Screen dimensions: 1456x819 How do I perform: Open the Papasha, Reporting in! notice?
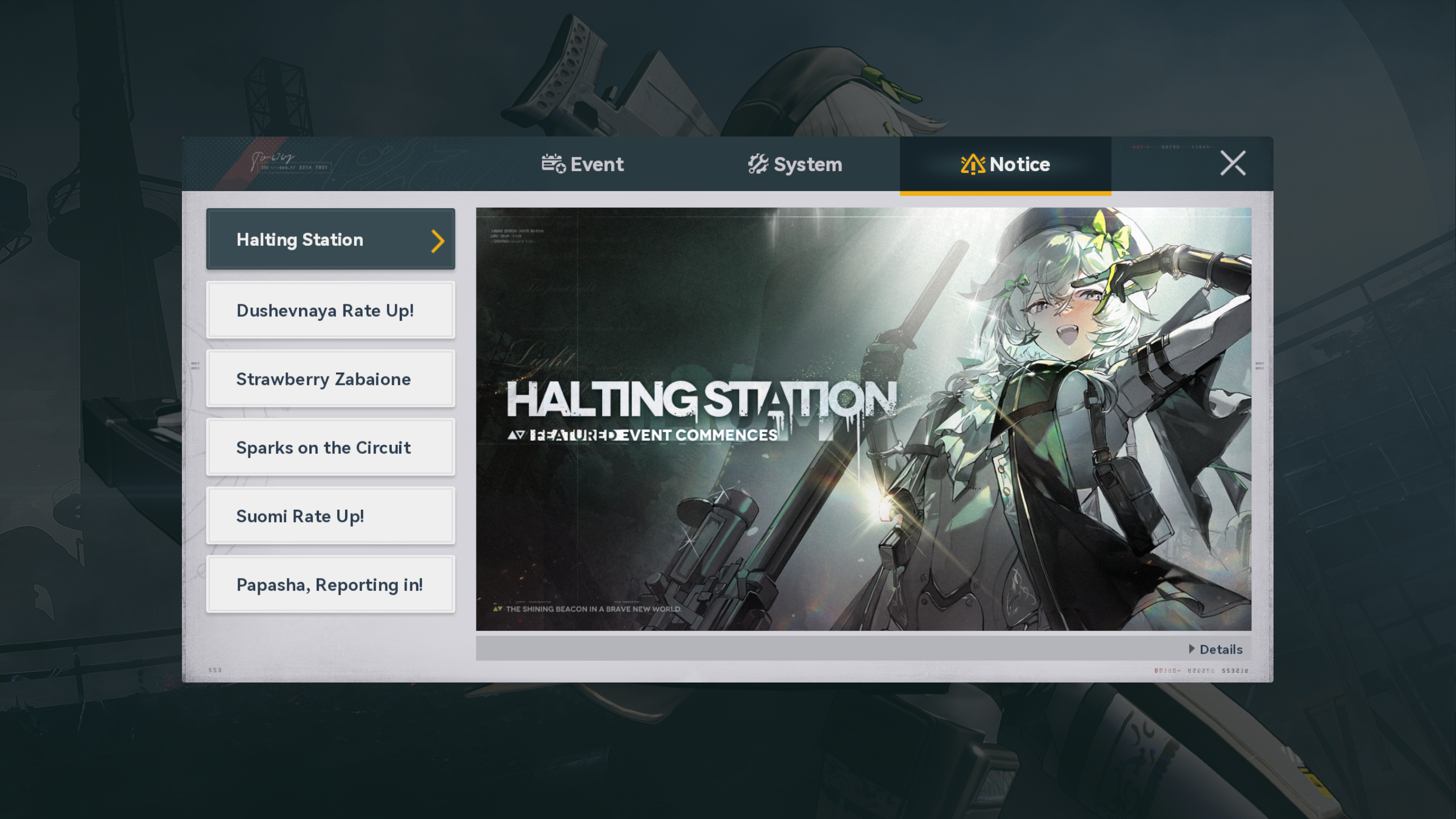click(x=330, y=584)
